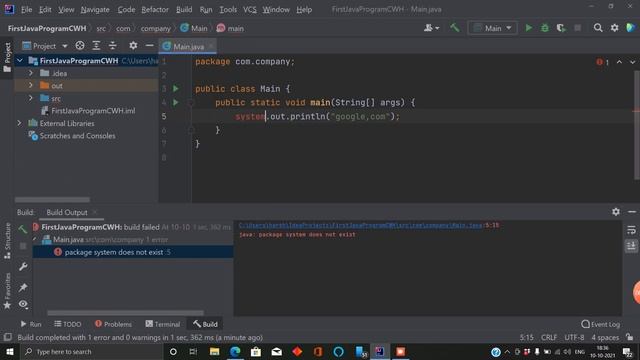Click the build tree horizontal scrollbar

click(125, 313)
